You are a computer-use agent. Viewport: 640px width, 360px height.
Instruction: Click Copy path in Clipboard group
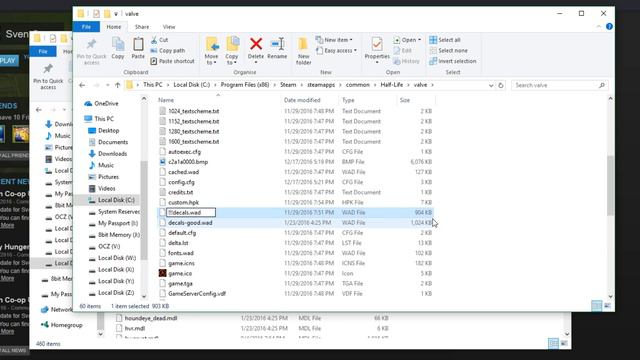(168, 51)
